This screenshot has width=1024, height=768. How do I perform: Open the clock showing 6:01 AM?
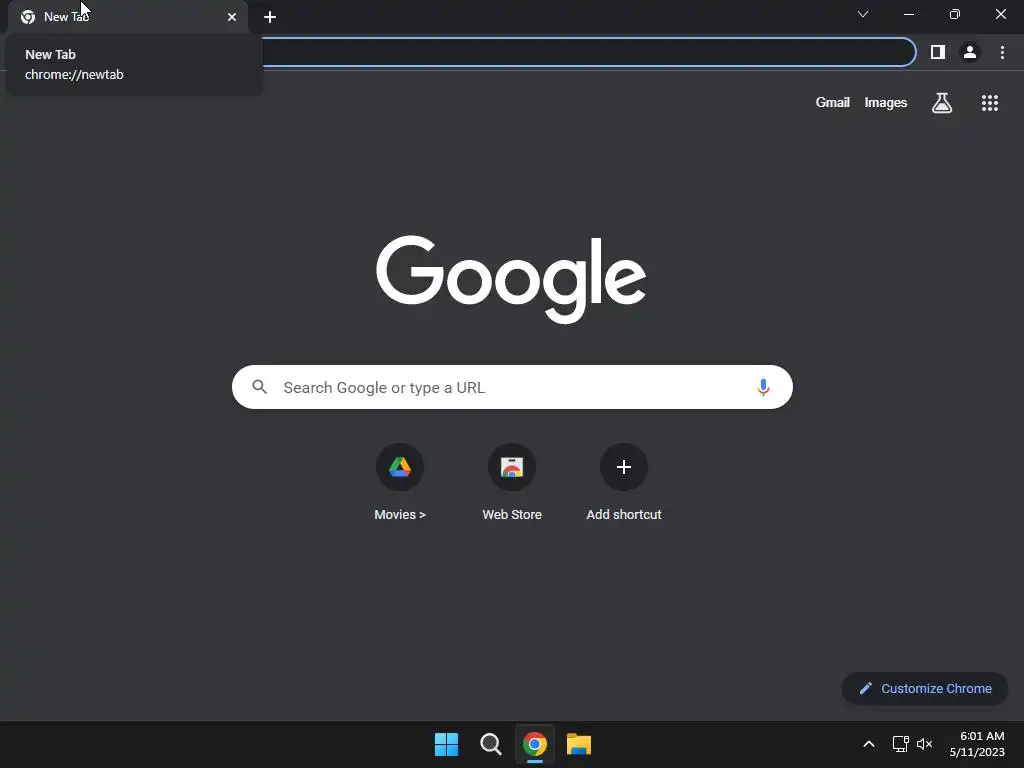(976, 744)
